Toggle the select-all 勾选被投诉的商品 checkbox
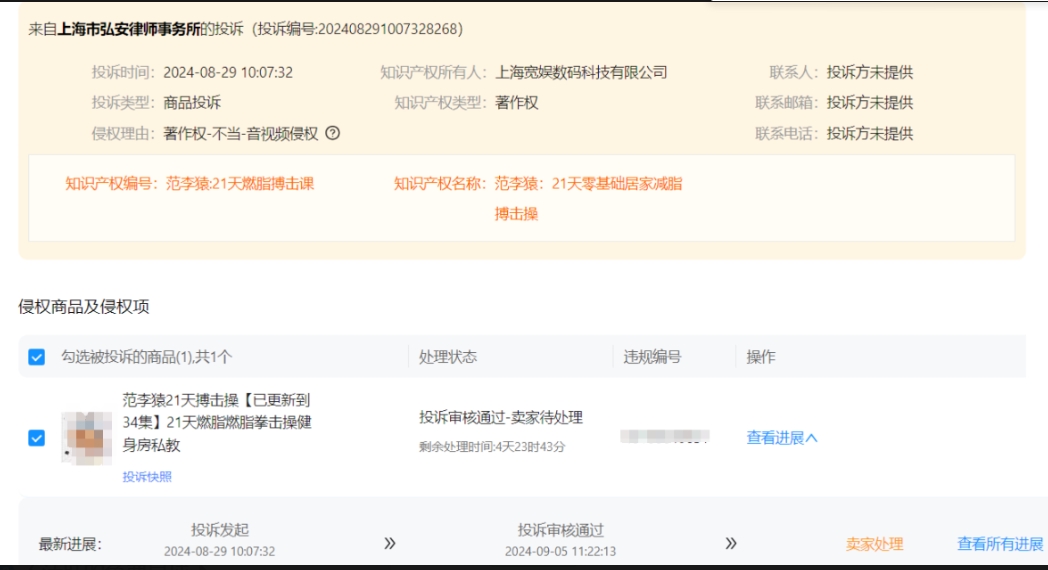The height and width of the screenshot is (570, 1048). [x=37, y=357]
